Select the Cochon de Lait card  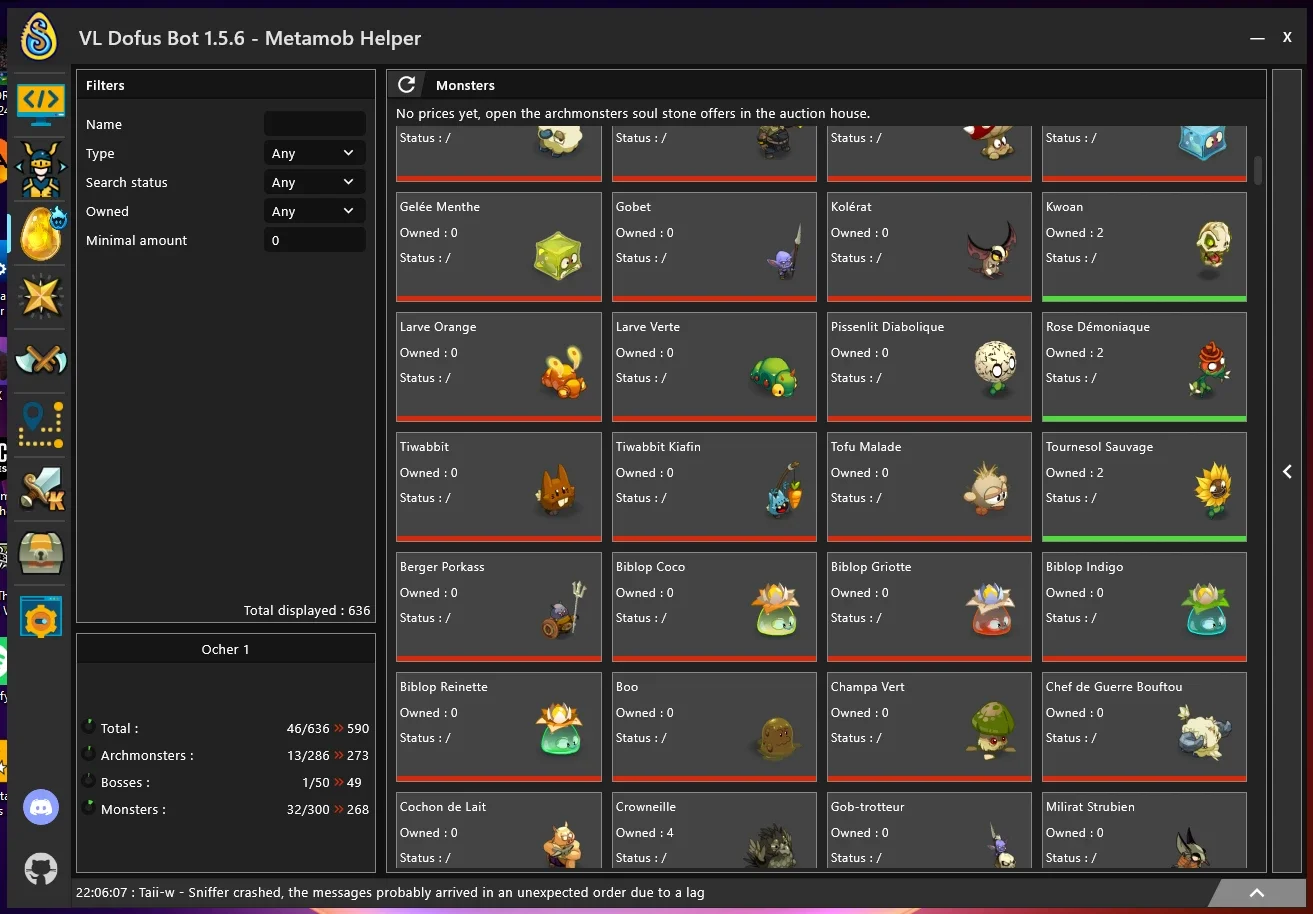[499, 830]
